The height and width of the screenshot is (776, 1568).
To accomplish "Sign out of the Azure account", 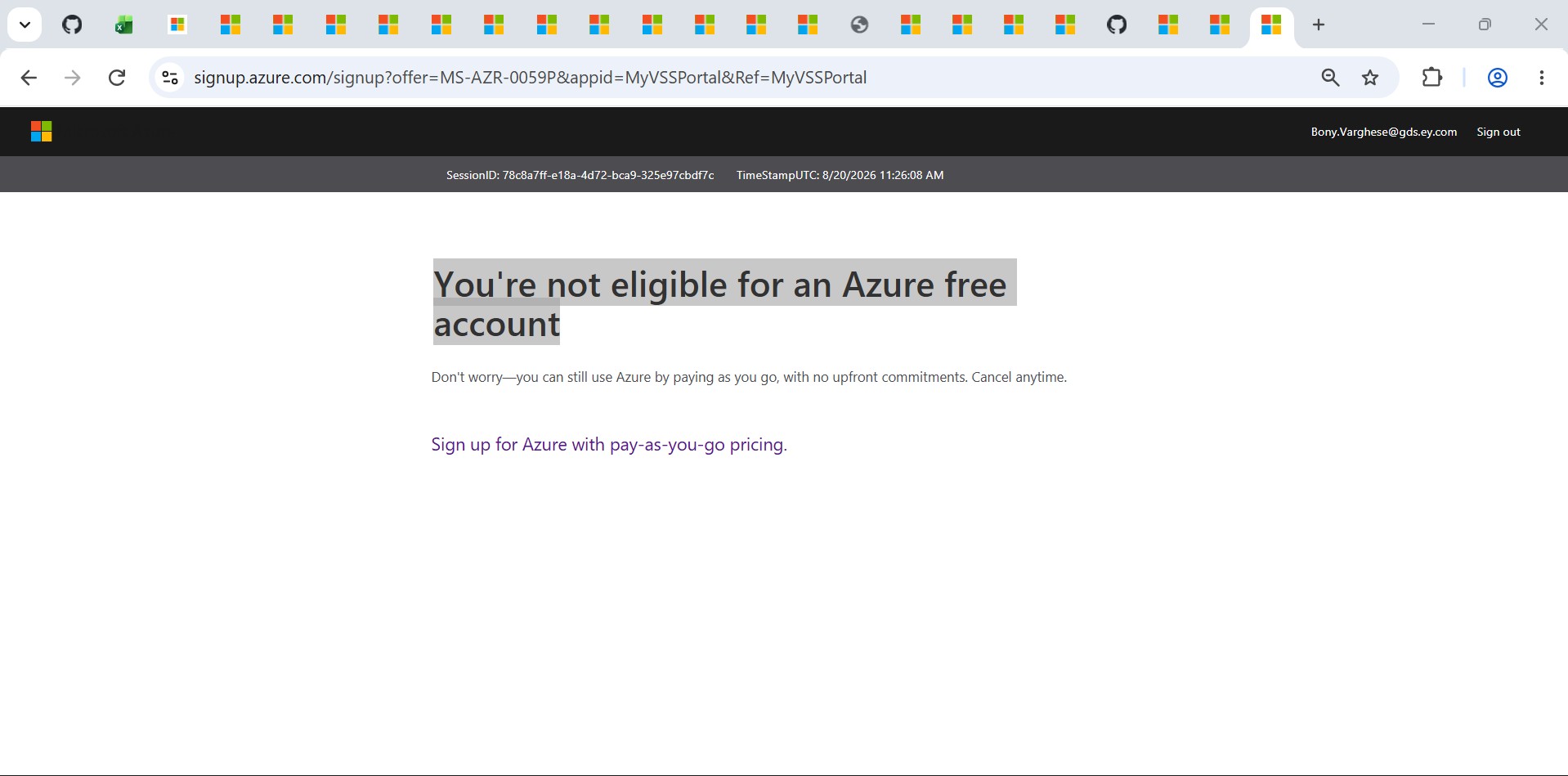I will (1498, 132).
